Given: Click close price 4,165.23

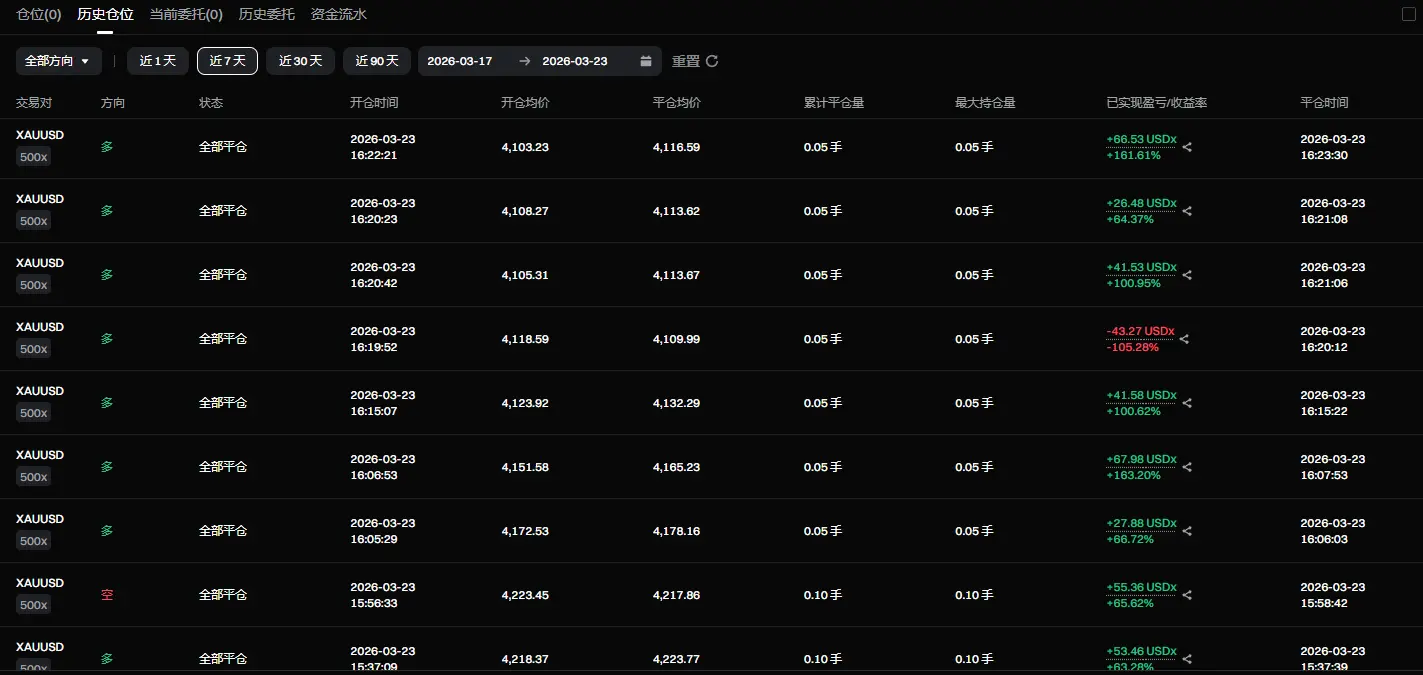Looking at the screenshot, I should [676, 467].
